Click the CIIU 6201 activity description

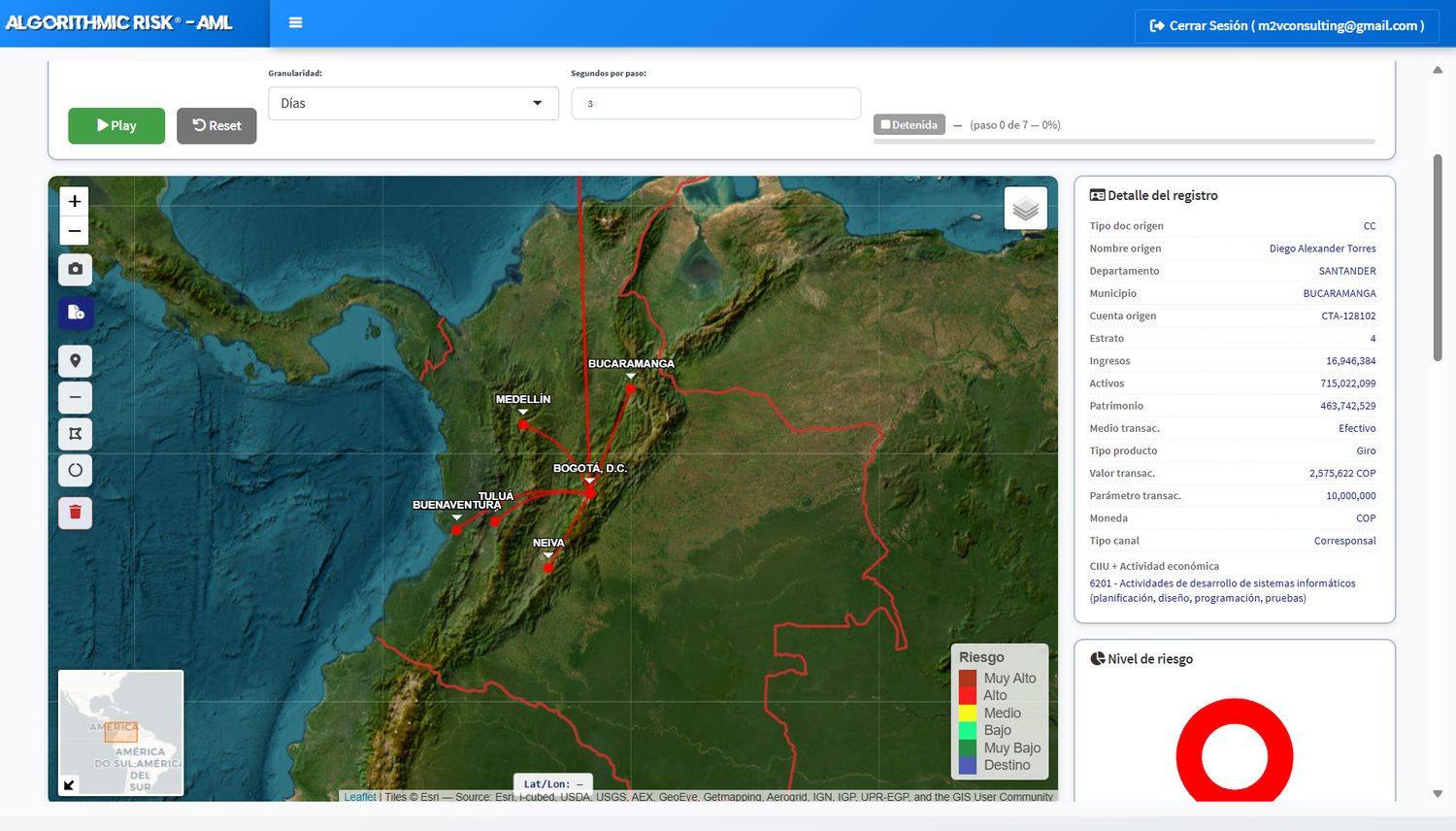tap(1222, 590)
